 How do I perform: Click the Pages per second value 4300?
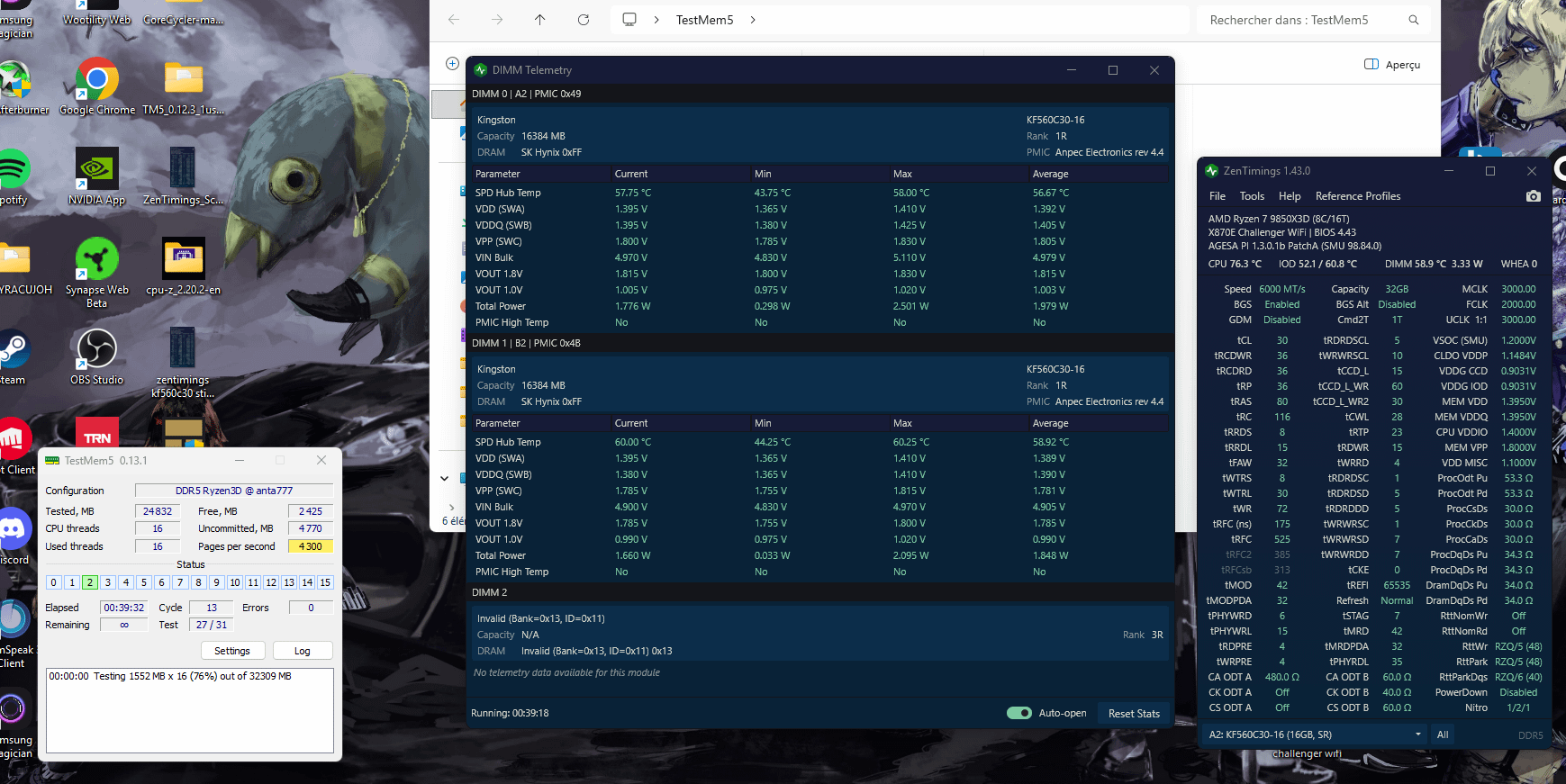[311, 546]
